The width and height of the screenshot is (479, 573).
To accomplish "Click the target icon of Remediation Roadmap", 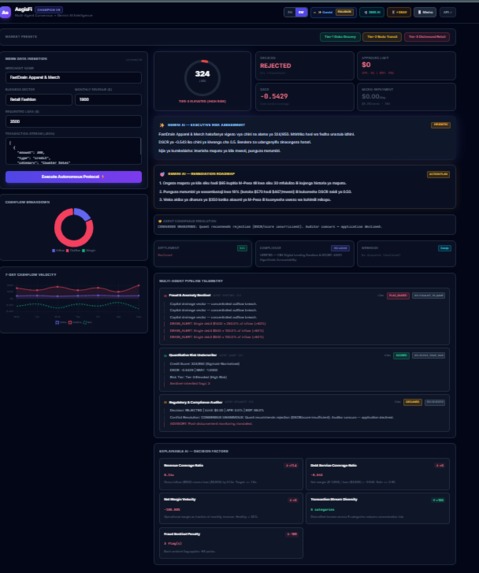I will point(162,174).
